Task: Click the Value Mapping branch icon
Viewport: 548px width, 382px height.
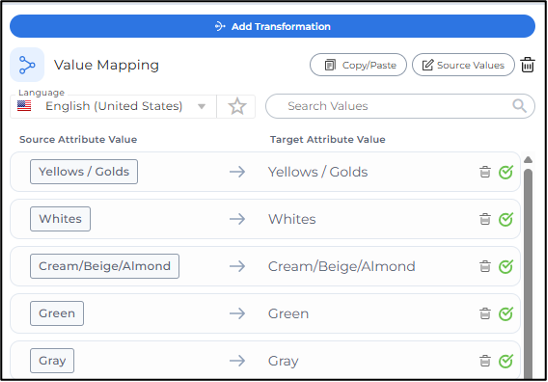Action: click(27, 65)
